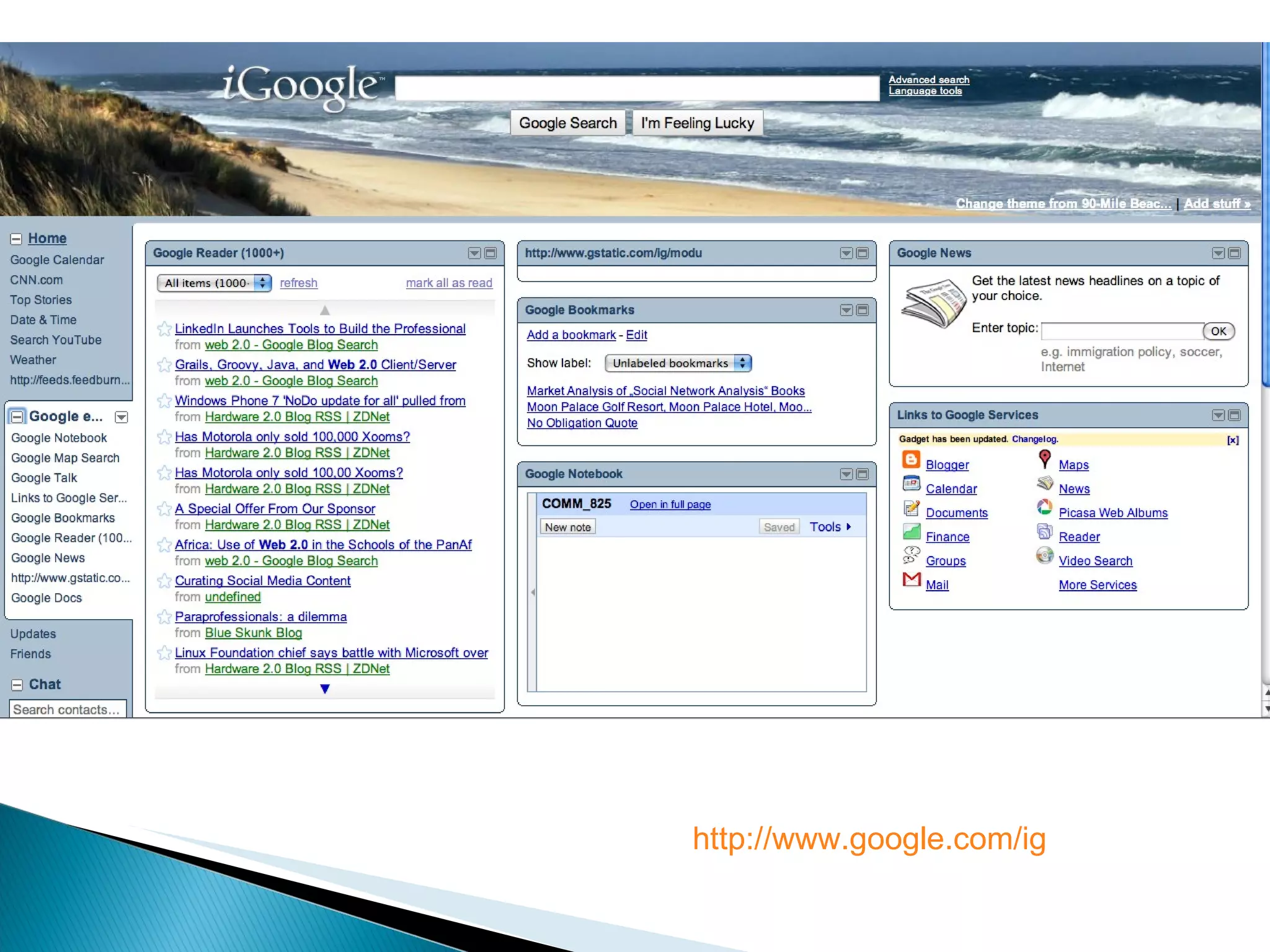The image size is (1270, 952).
Task: Click the Picasa Web Albums icon
Action: point(1045,508)
